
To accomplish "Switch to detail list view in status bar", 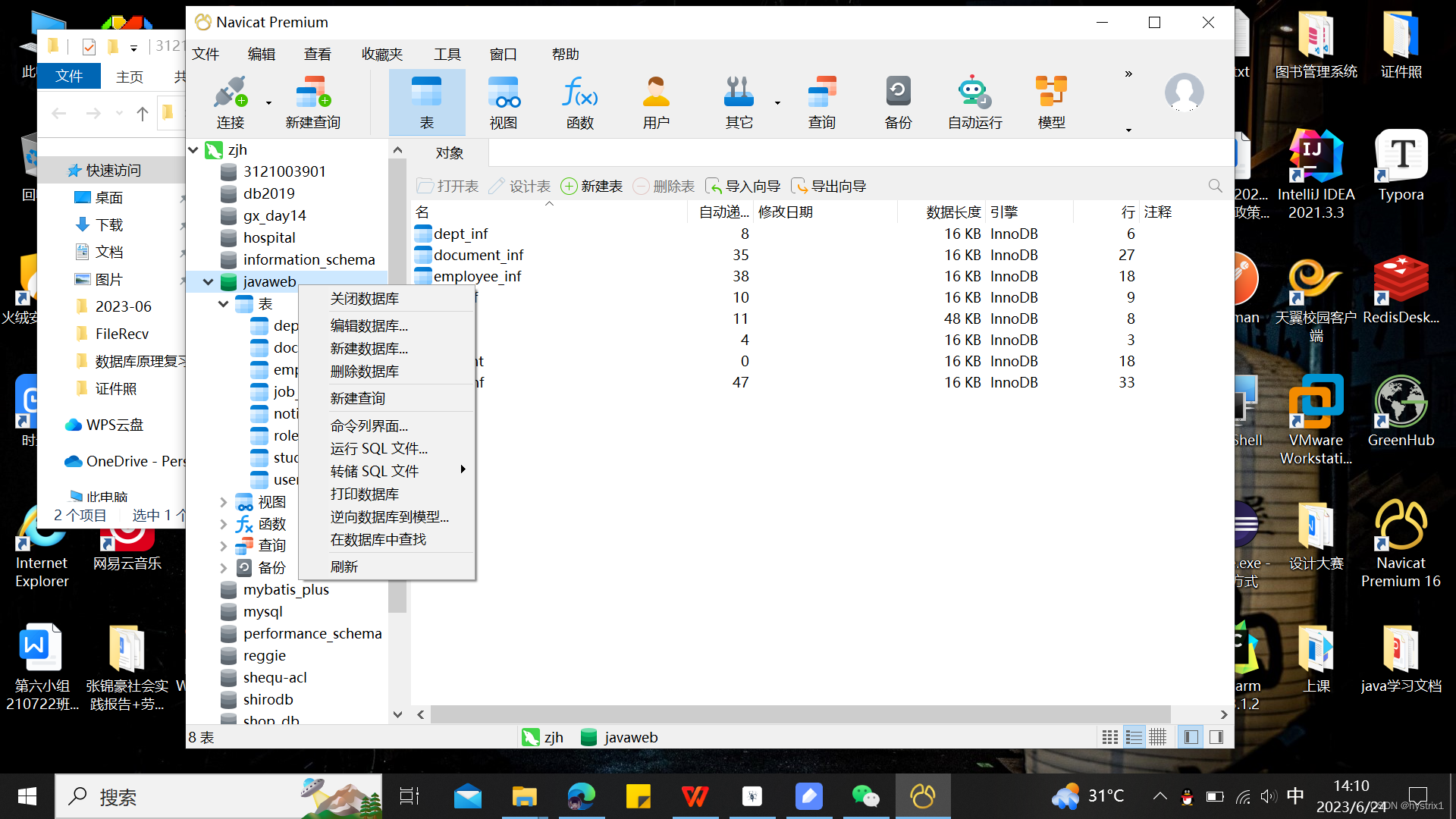I will click(x=1134, y=737).
